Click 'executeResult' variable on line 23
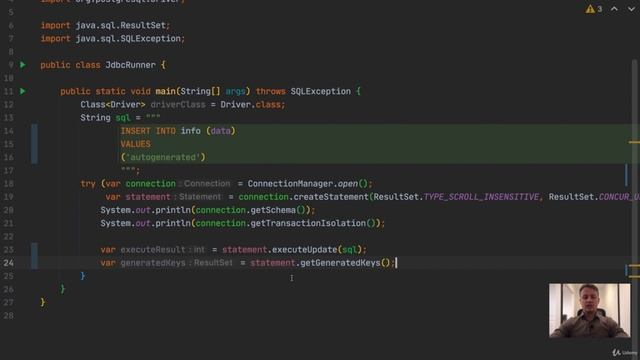Screen dimensions: 640x360 tap(153, 250)
